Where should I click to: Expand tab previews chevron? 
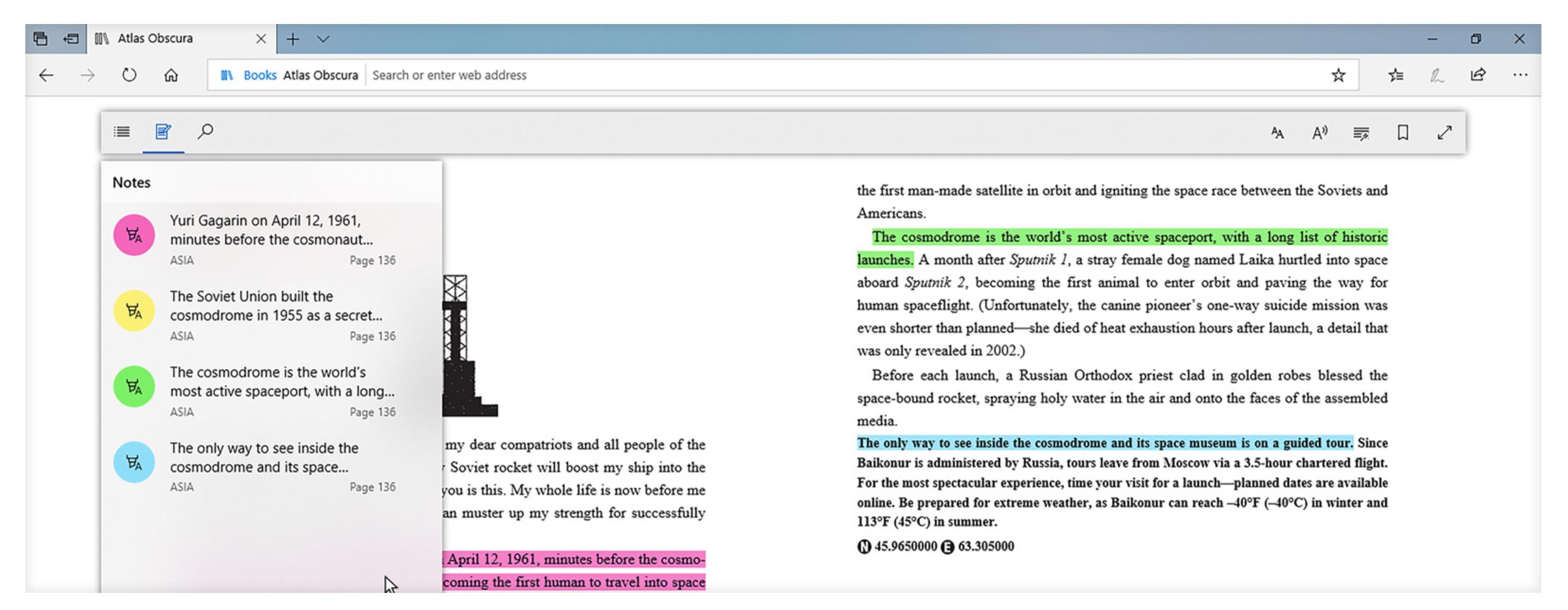[x=323, y=39]
